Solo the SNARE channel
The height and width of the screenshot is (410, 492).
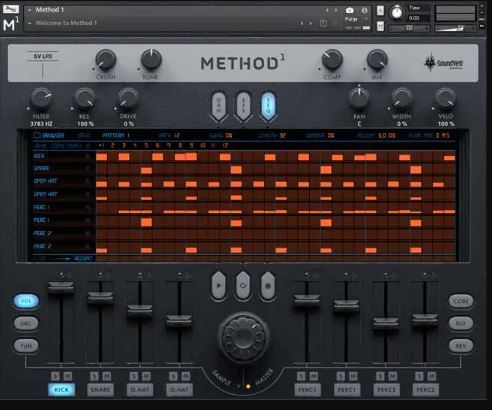point(94,376)
